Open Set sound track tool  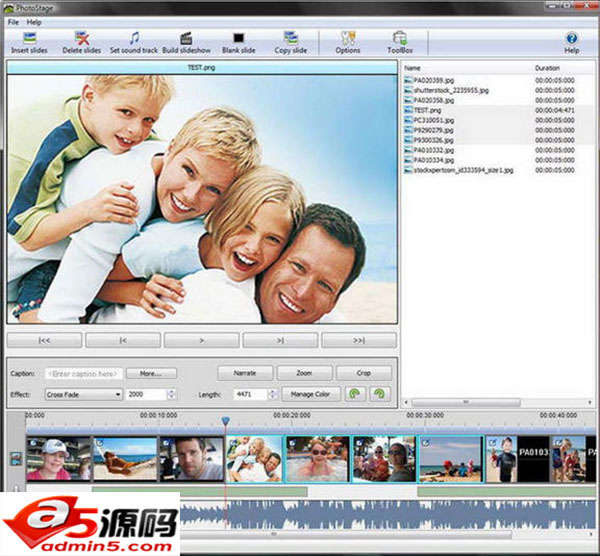coord(133,38)
